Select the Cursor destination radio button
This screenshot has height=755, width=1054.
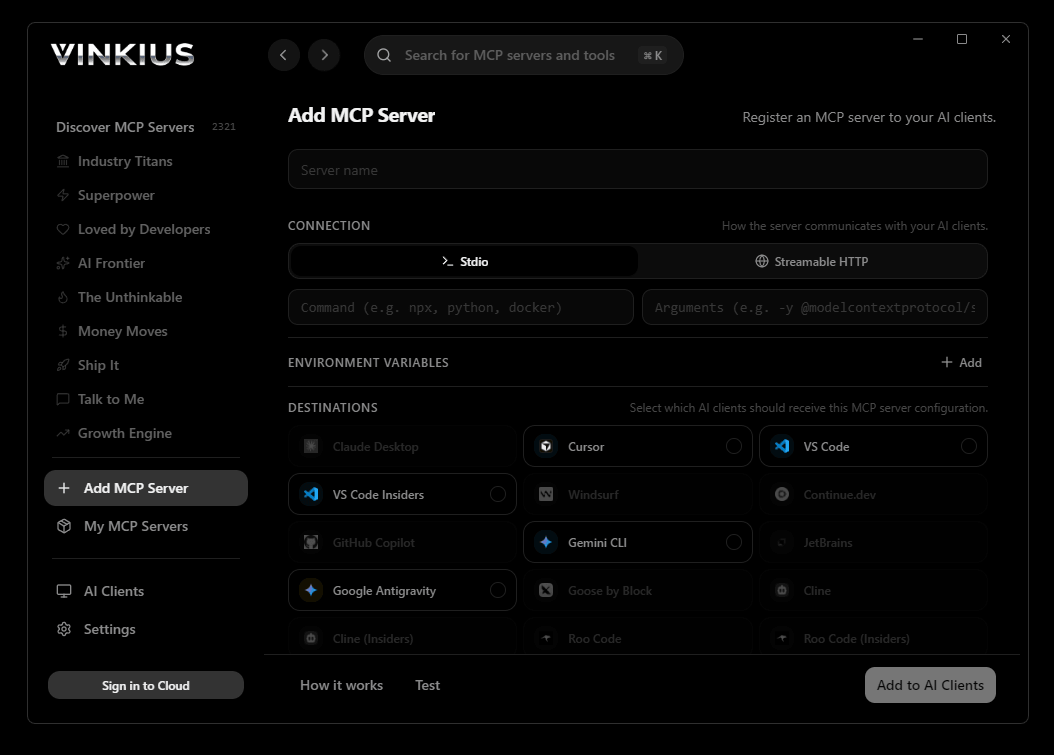(x=734, y=446)
